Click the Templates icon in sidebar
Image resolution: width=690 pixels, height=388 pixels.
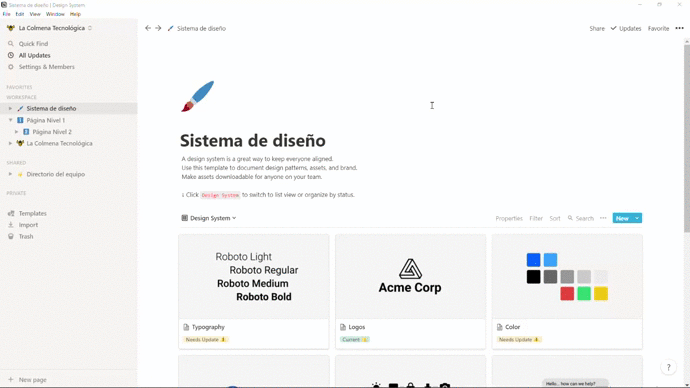(11, 213)
